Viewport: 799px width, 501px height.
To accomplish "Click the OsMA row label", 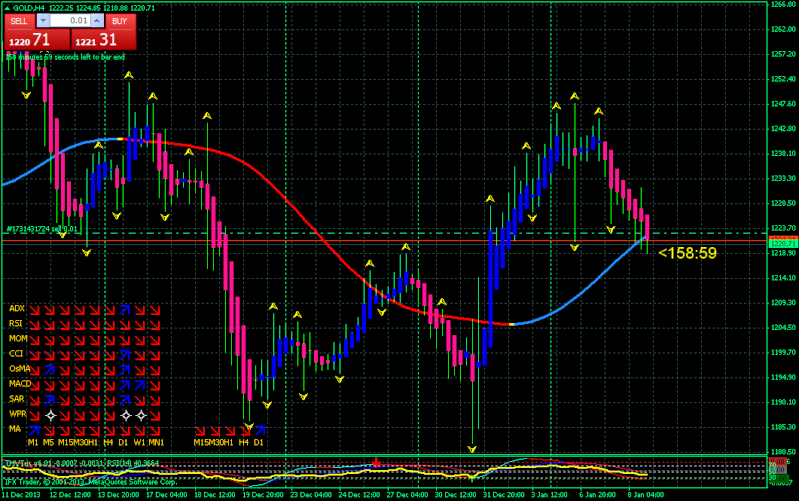I will 19,368.
